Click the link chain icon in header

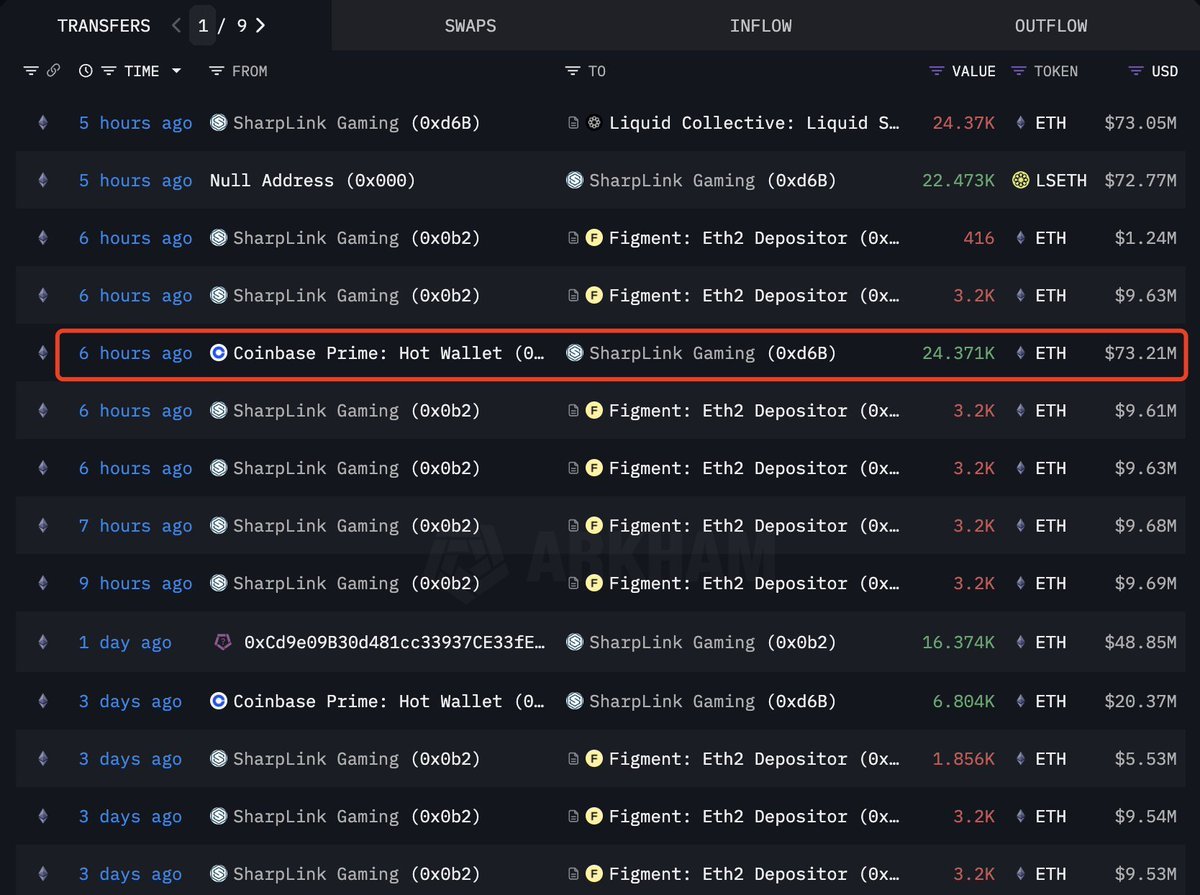(x=53, y=71)
